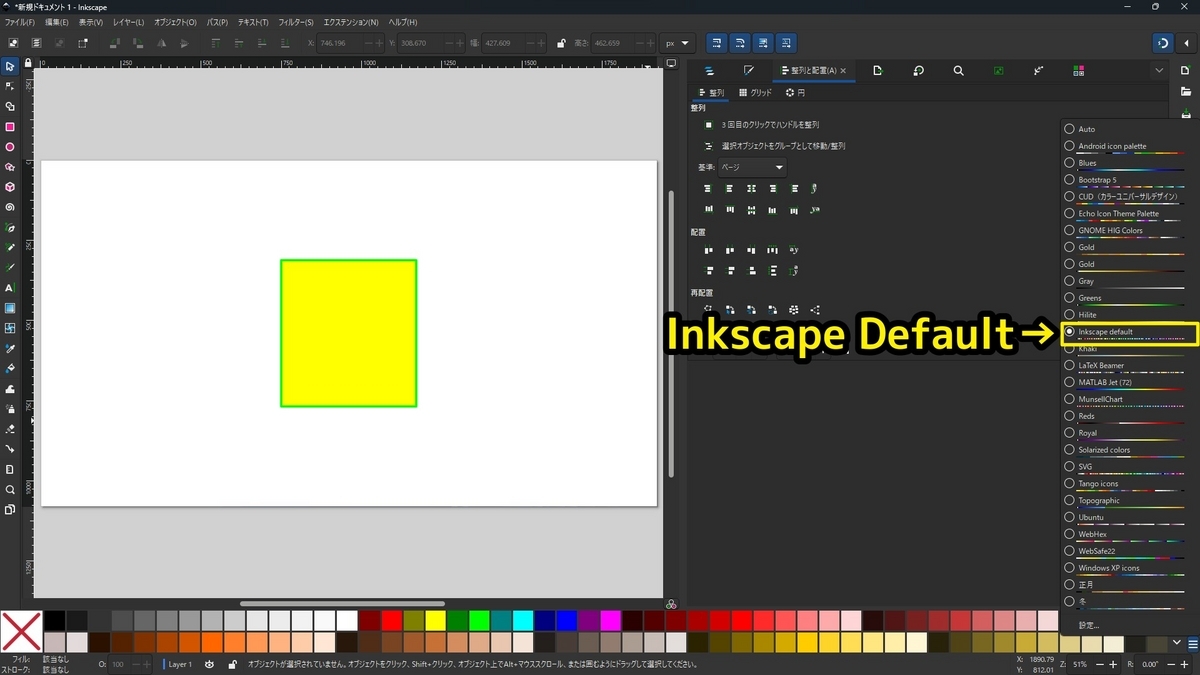
Task: Select the Bootstrap 5 palette radio button
Action: click(1070, 179)
